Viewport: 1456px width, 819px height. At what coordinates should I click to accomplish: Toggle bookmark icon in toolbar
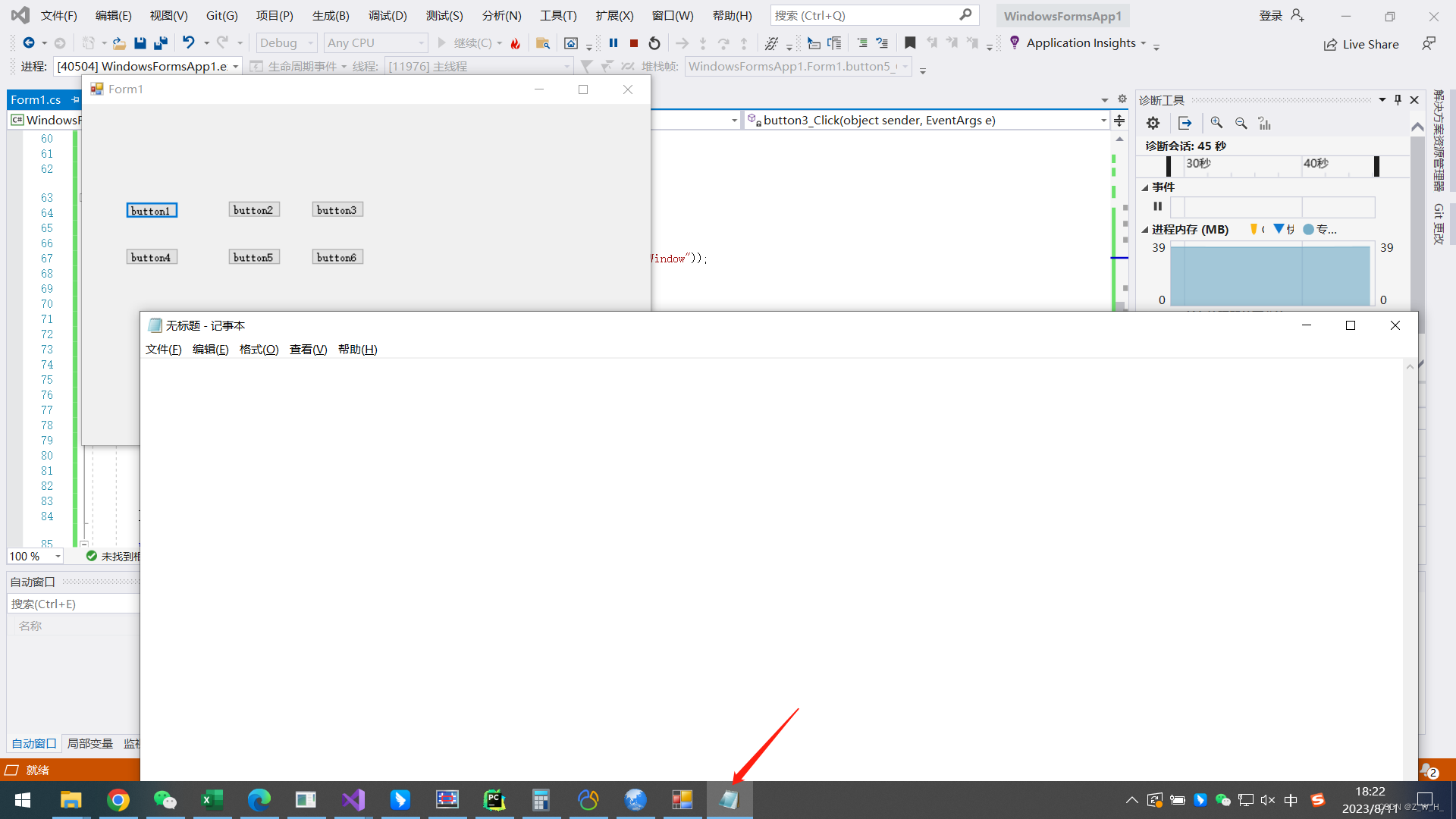(910, 43)
